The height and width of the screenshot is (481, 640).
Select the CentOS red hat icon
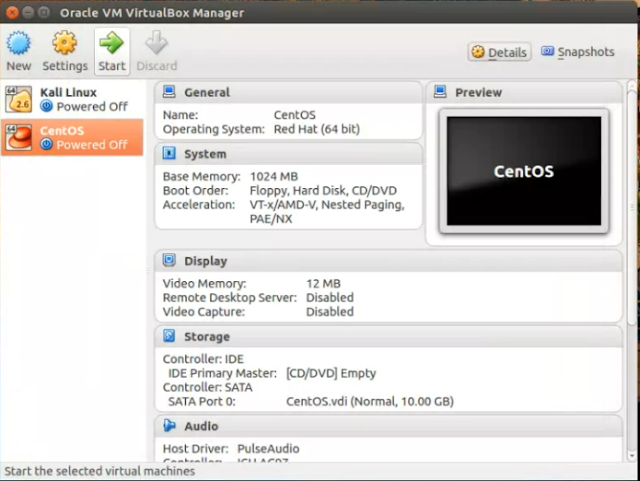tap(18, 138)
